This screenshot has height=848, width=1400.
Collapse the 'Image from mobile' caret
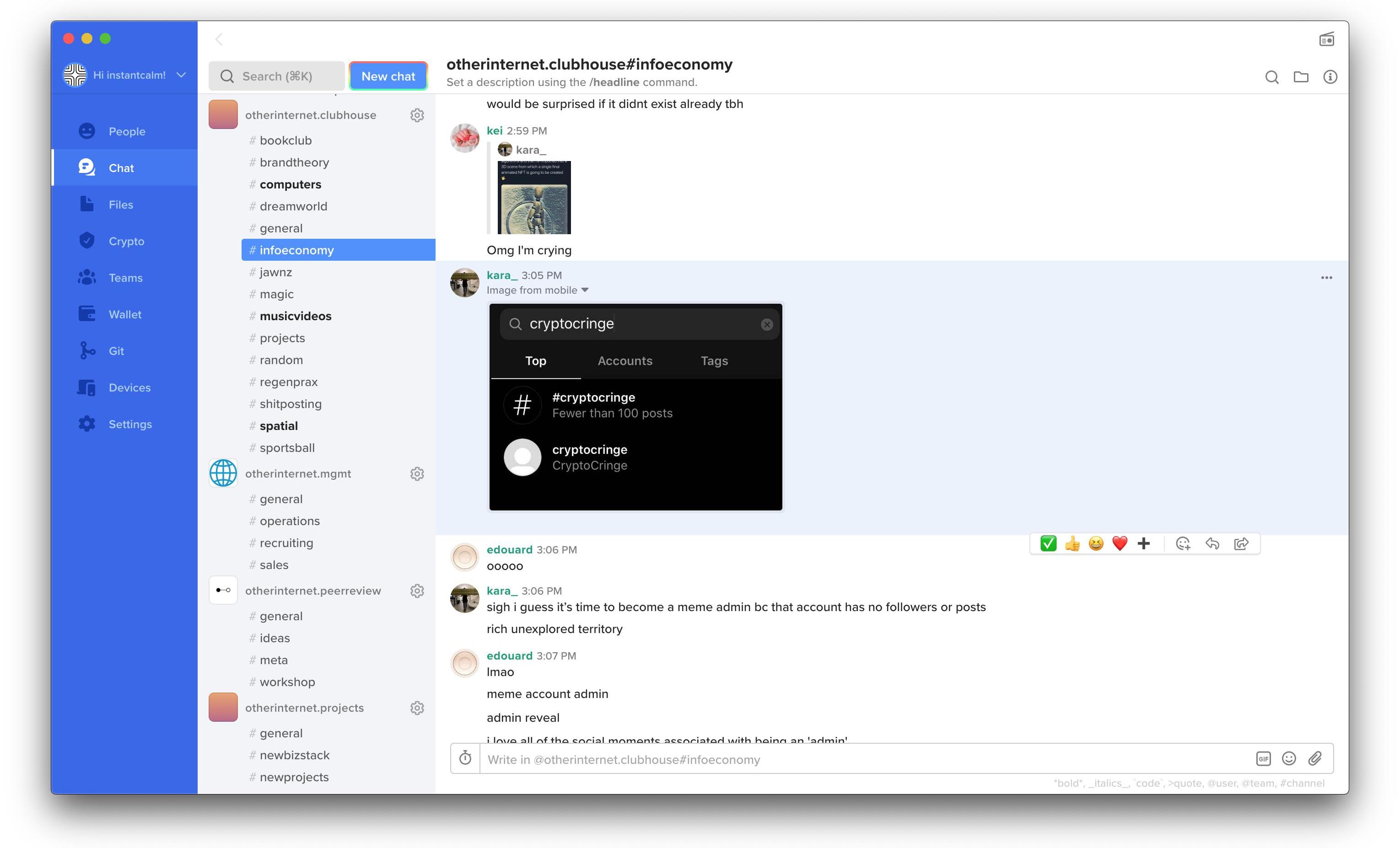[x=585, y=290]
